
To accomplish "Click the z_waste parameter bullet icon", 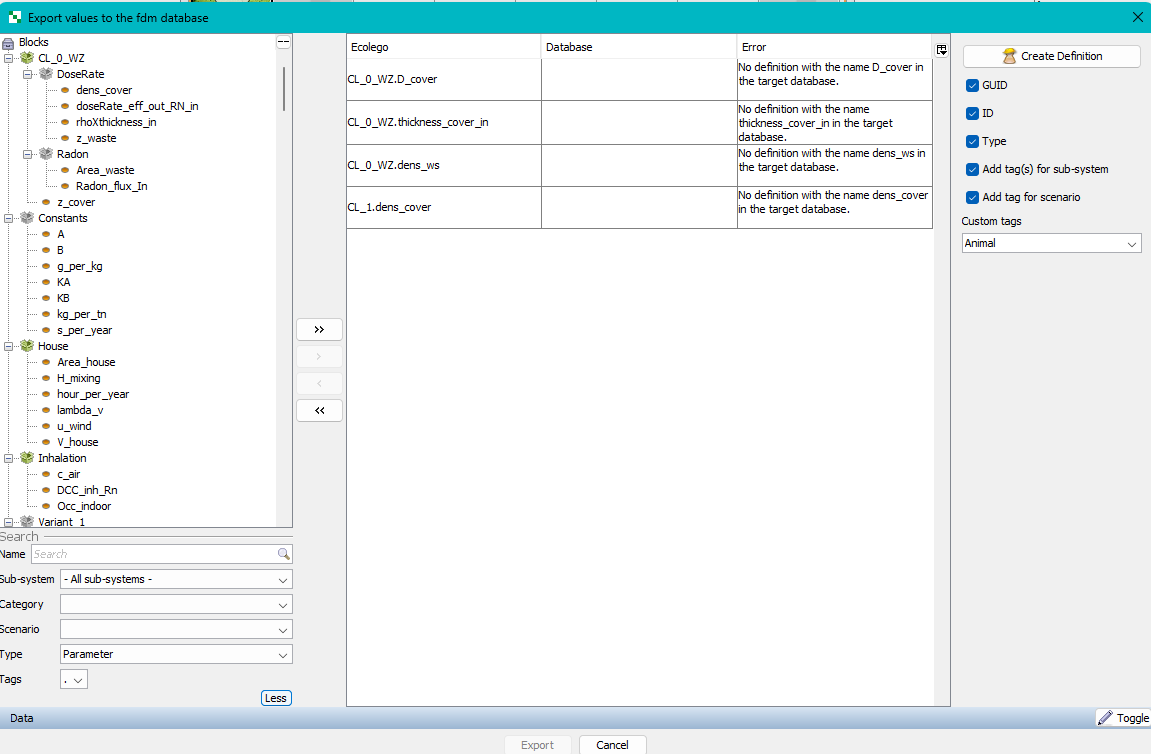I will (65, 138).
